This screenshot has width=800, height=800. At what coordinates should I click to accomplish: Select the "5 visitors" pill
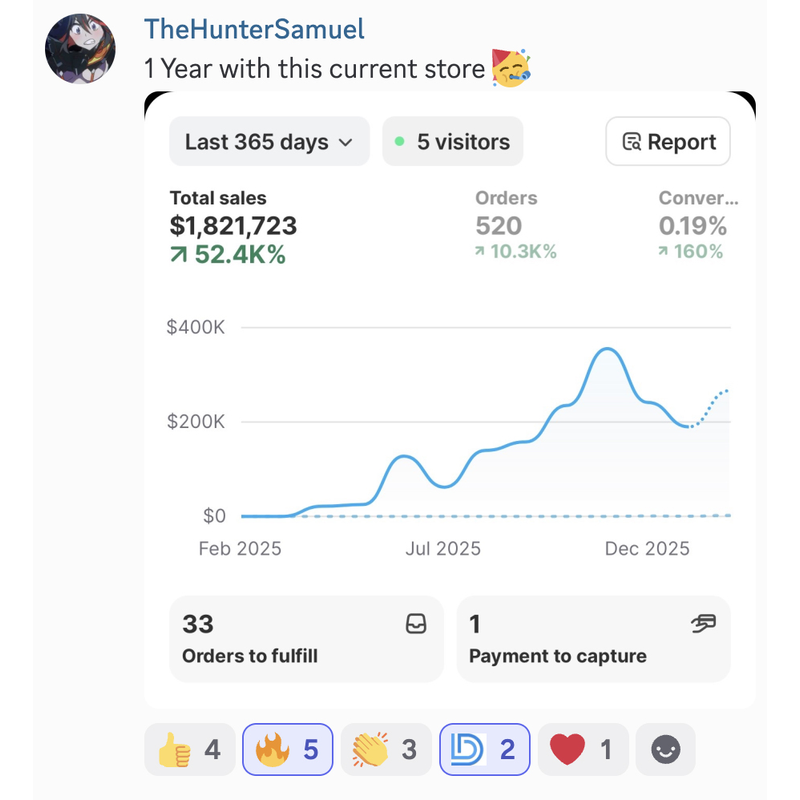(x=452, y=142)
